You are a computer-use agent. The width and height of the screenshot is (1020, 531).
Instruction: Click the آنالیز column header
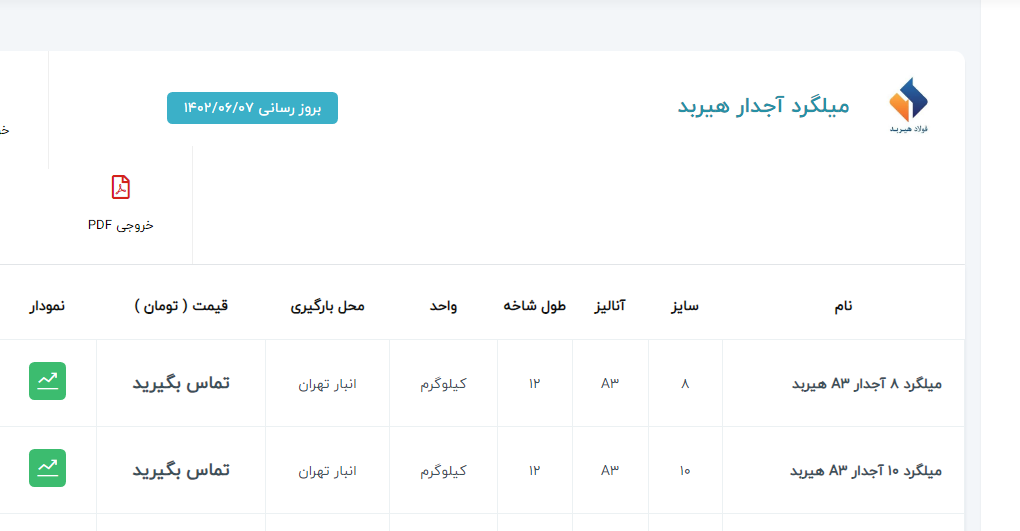[610, 306]
